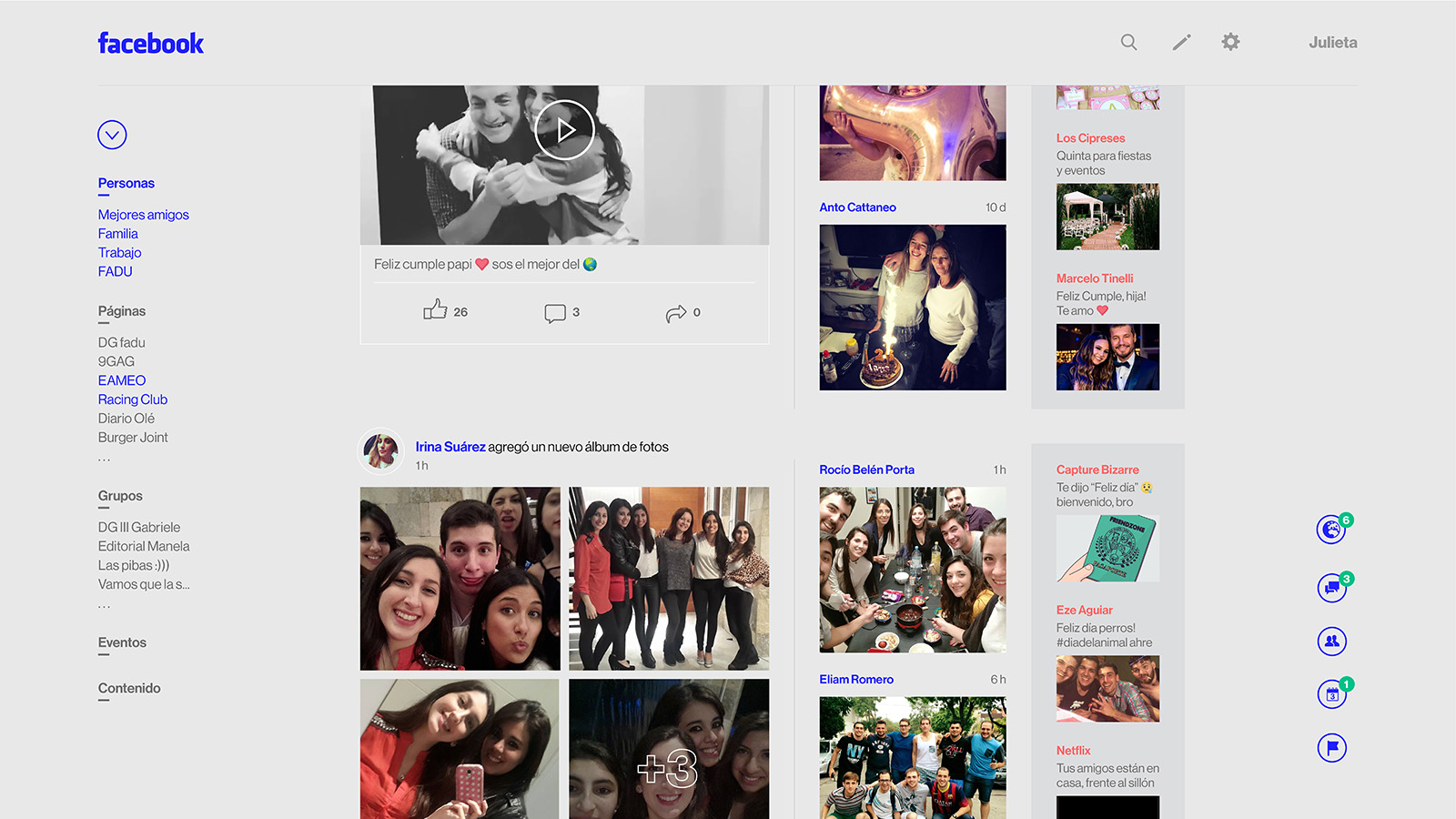Open chat messages icon with badge 3

(1331, 587)
